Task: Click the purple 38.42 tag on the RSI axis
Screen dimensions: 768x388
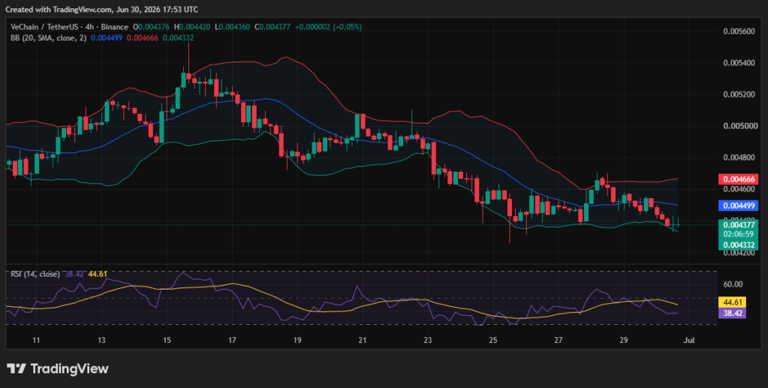Action: tap(732, 313)
